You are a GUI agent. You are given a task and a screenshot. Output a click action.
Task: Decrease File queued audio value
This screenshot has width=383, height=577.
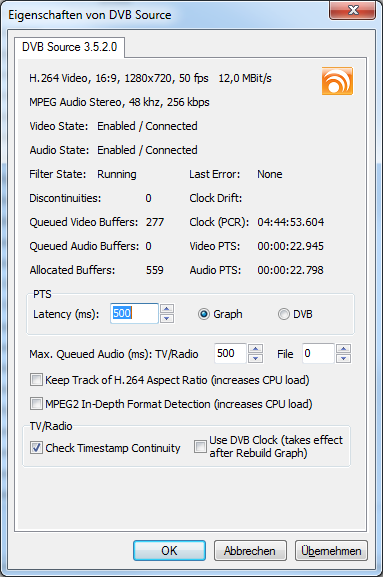[x=344, y=358]
